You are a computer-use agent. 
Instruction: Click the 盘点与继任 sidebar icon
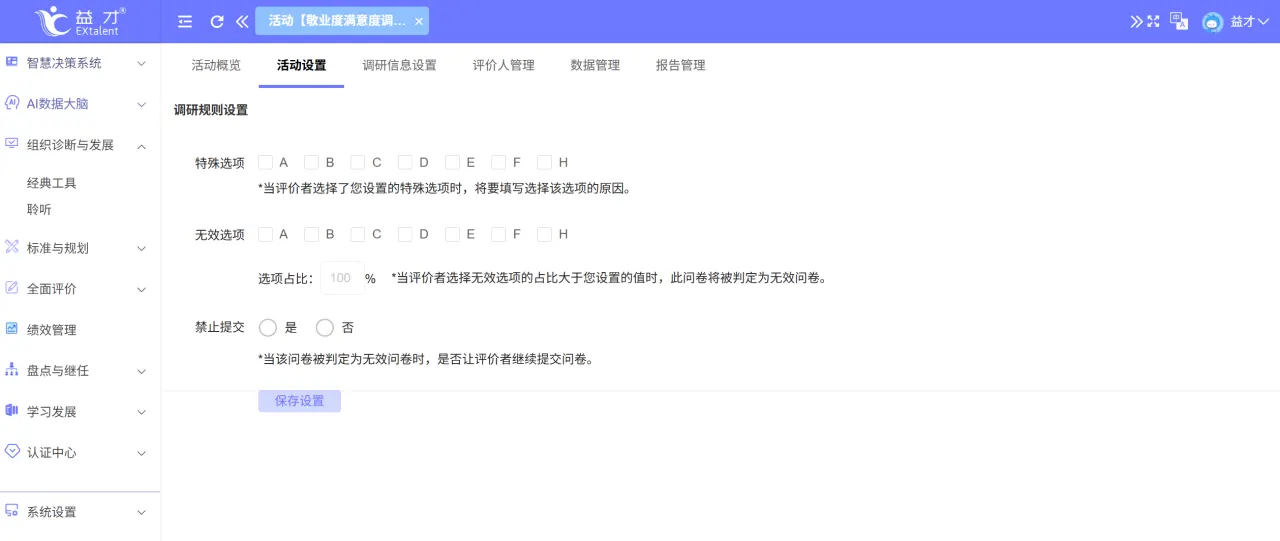pyautogui.click(x=12, y=370)
